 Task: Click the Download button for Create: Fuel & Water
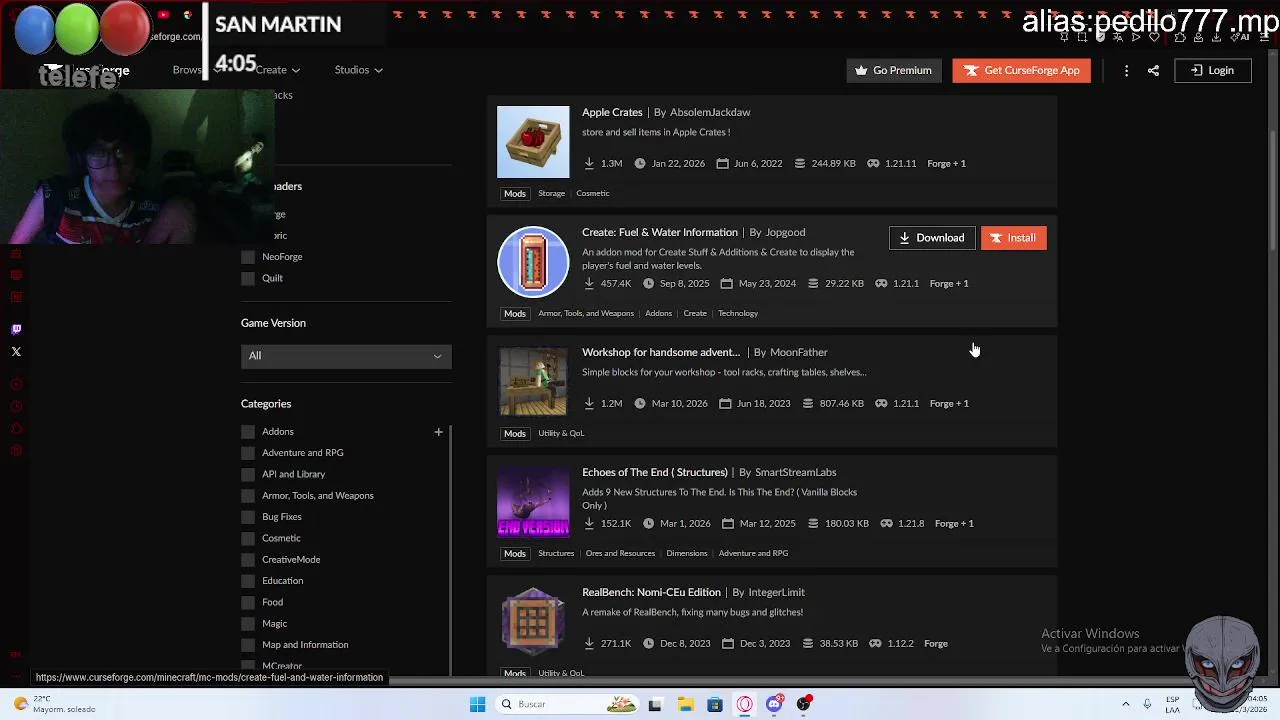932,238
